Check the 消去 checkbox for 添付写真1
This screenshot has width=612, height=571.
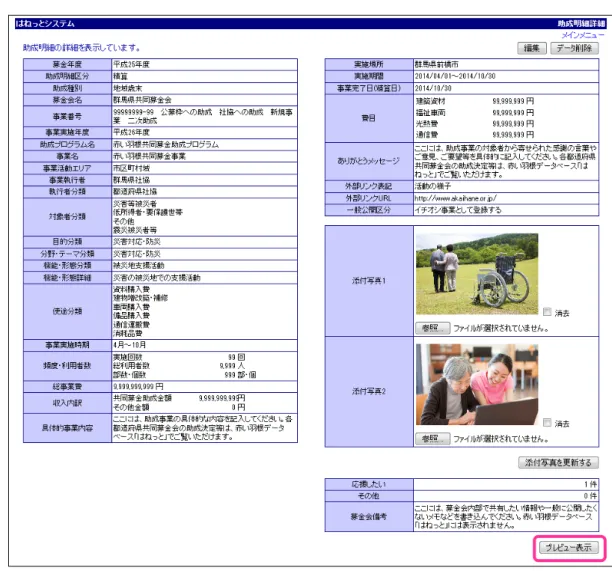pos(547,311)
